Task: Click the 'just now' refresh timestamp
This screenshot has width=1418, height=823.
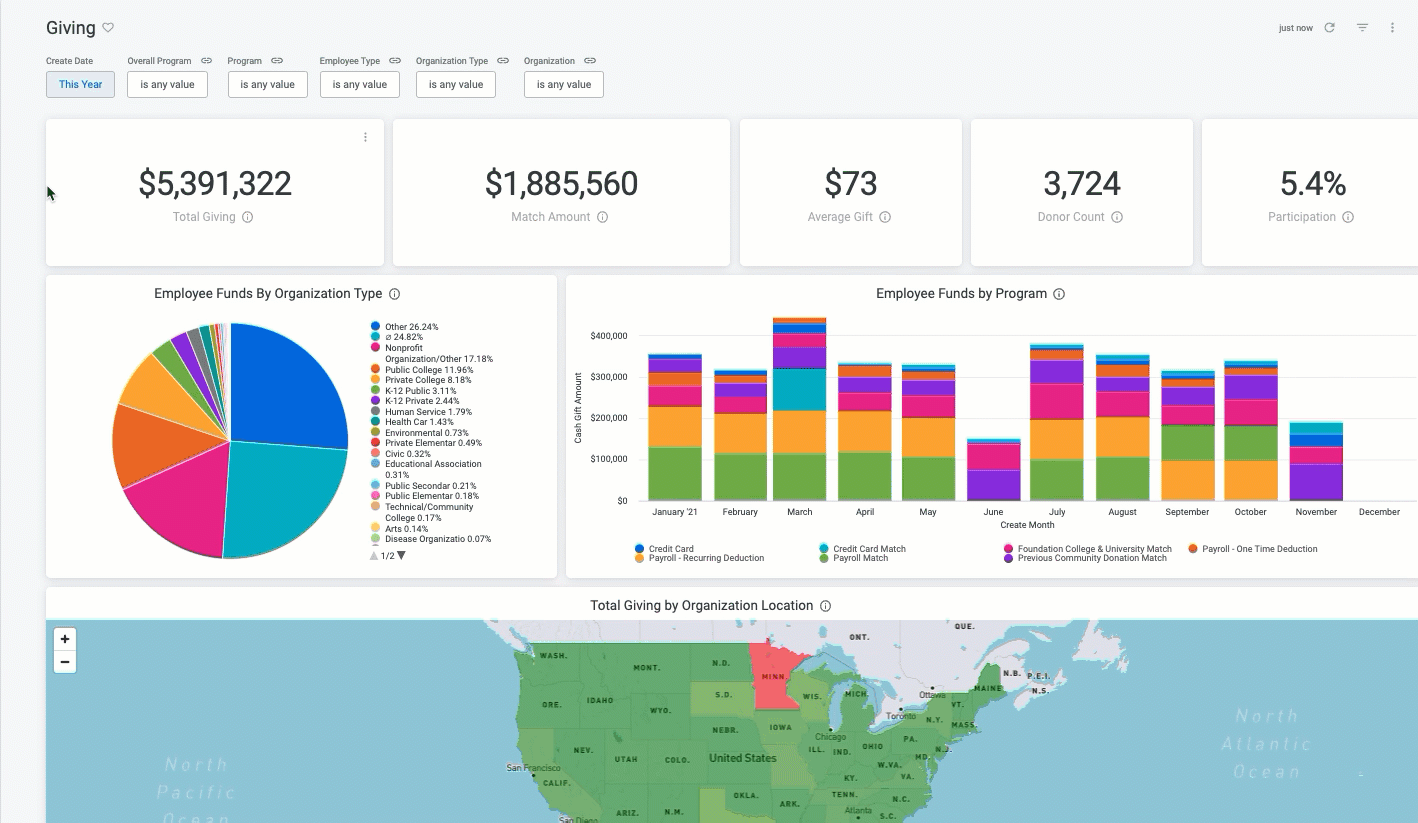Action: 1296,28
